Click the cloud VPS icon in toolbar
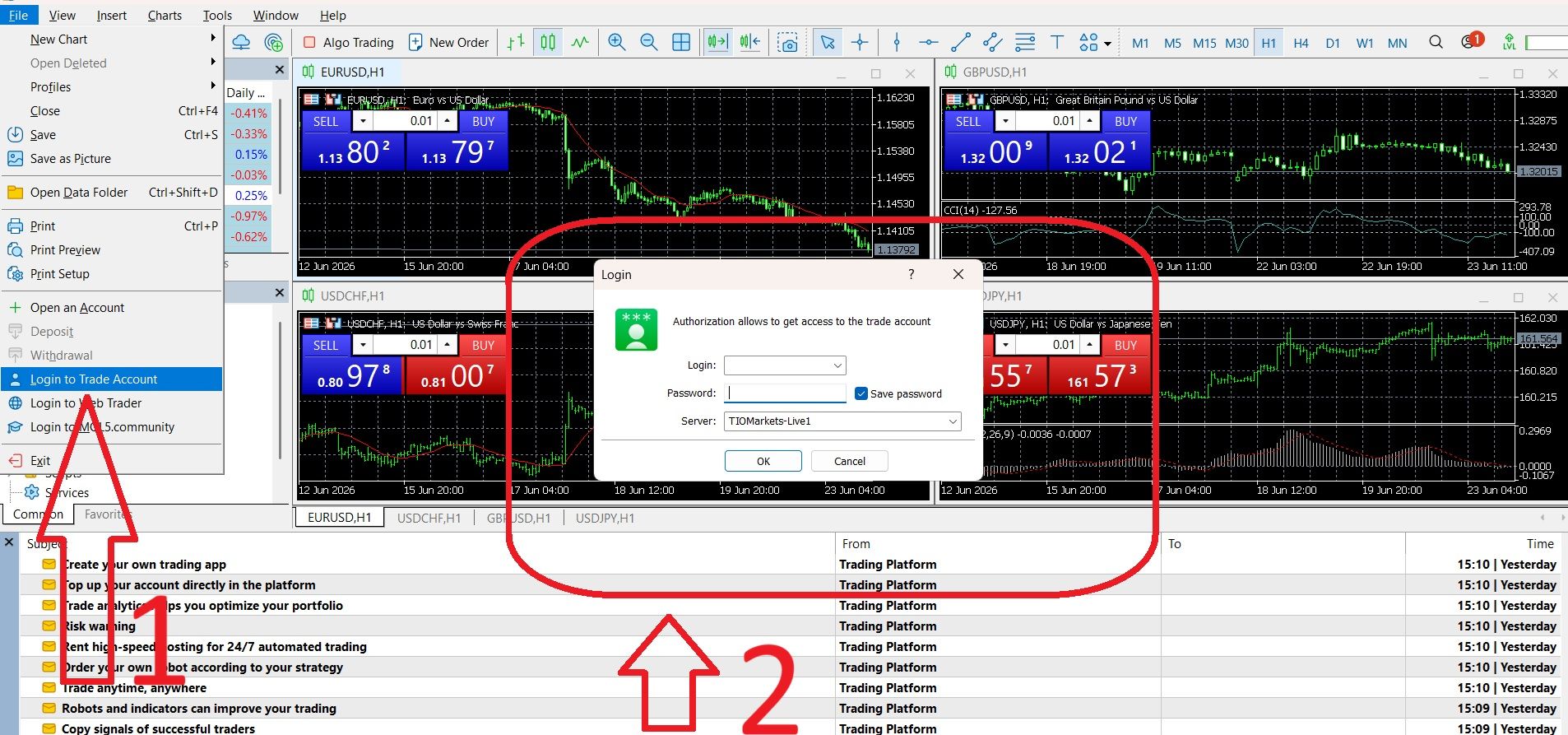Screen dimensions: 1568x735 [241, 42]
